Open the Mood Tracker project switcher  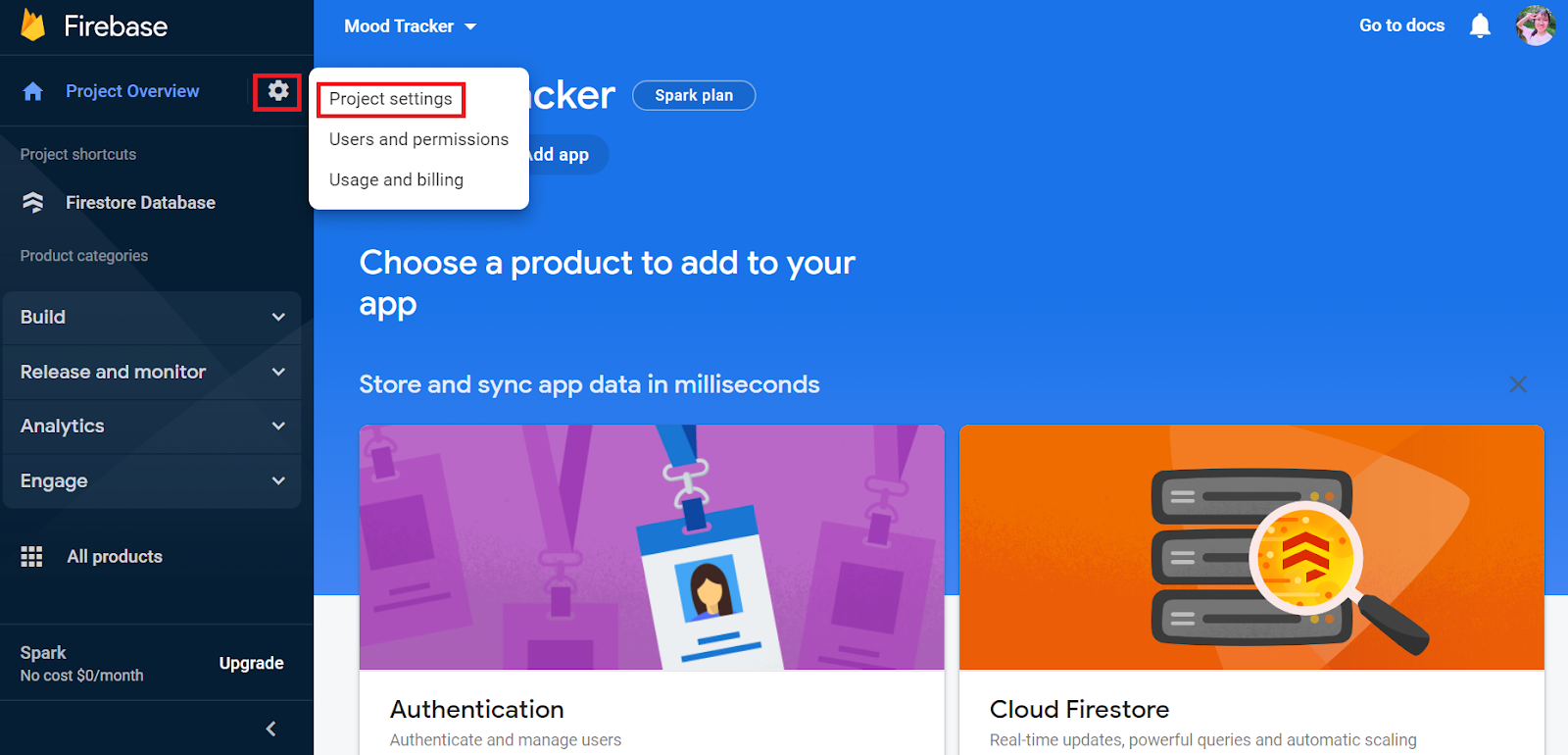tap(410, 26)
